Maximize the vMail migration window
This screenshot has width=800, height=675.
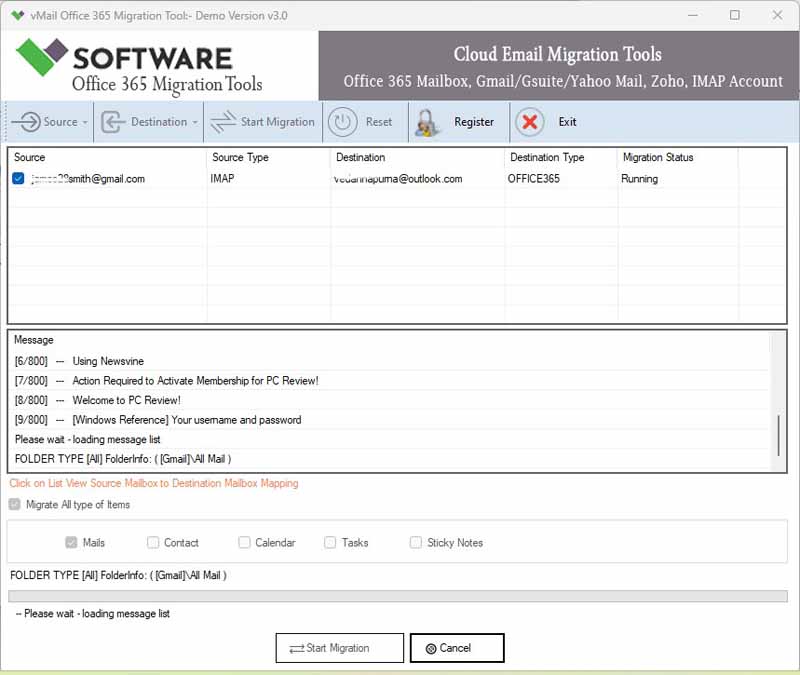[735, 15]
